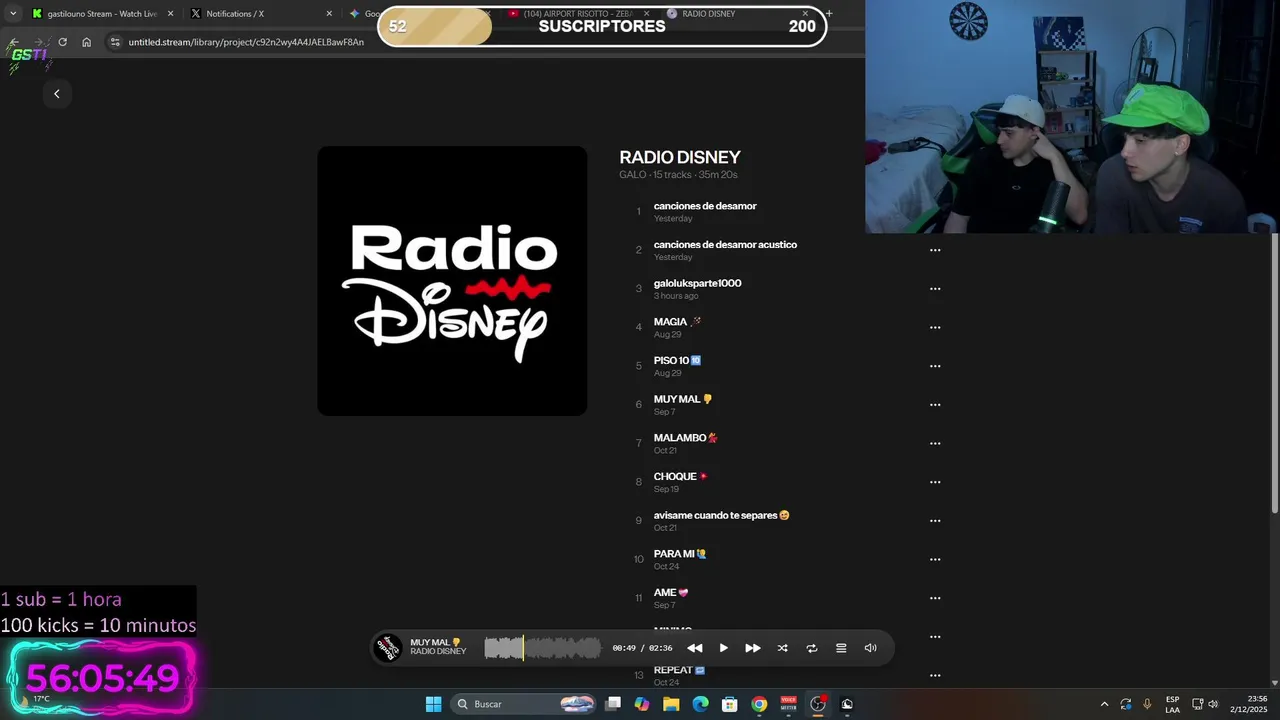Toggle repeat in the player bar
Image resolution: width=1280 pixels, height=720 pixels.
pyautogui.click(x=811, y=648)
